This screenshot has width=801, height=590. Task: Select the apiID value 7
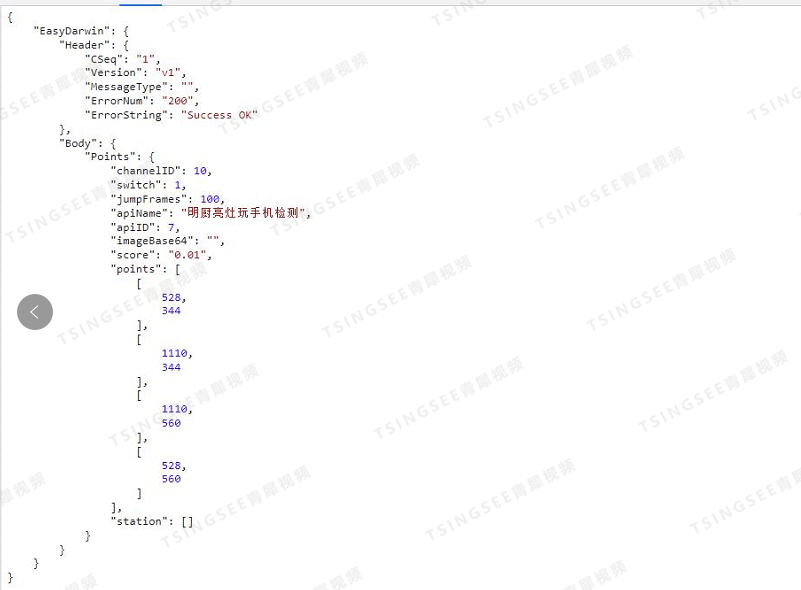[171, 227]
